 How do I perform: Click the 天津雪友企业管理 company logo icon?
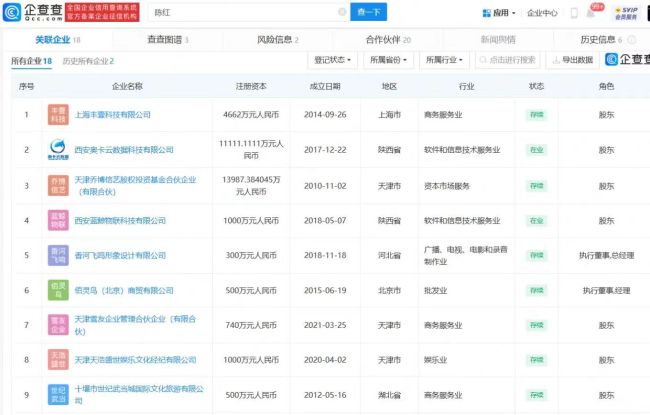[58, 325]
